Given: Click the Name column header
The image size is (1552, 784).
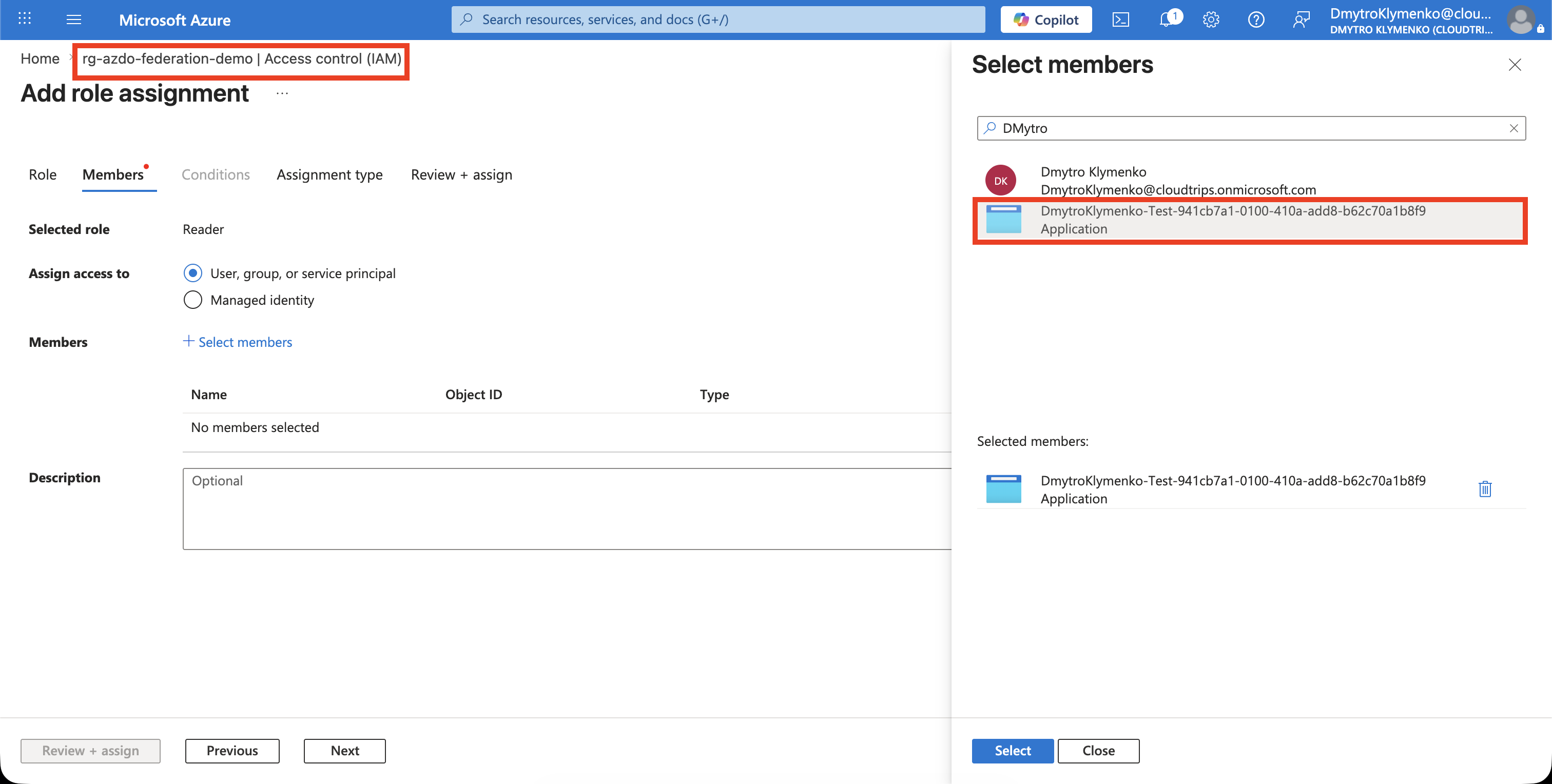Looking at the screenshot, I should 209,395.
